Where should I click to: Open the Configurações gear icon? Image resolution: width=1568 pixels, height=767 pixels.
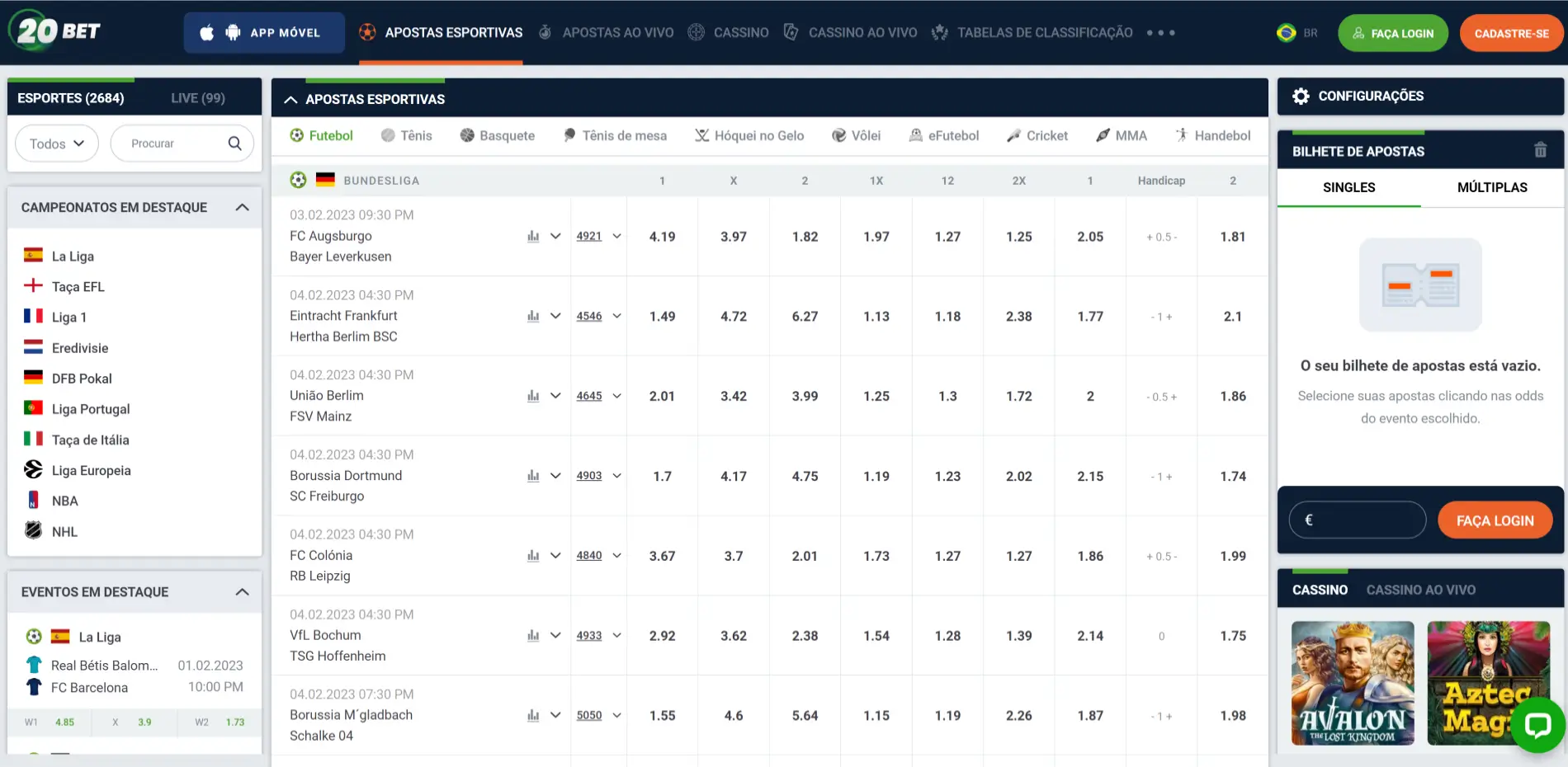1301,96
